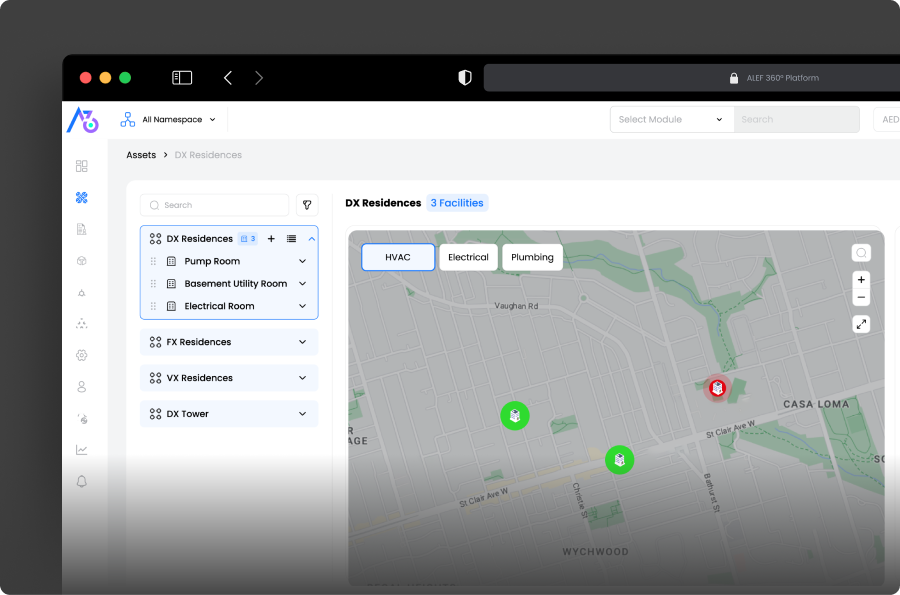Switch to the Plumbing map filter tab
This screenshot has height=595, width=900.
532,257
